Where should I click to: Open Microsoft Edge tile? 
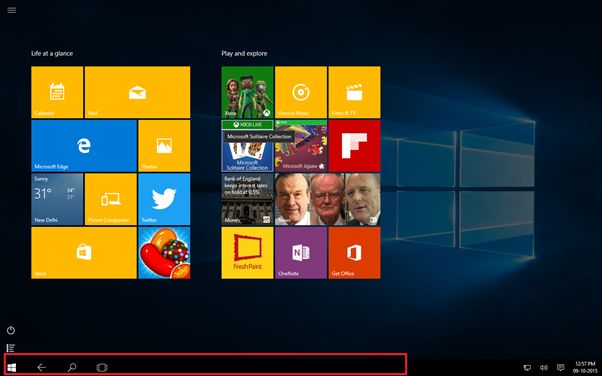tap(84, 146)
